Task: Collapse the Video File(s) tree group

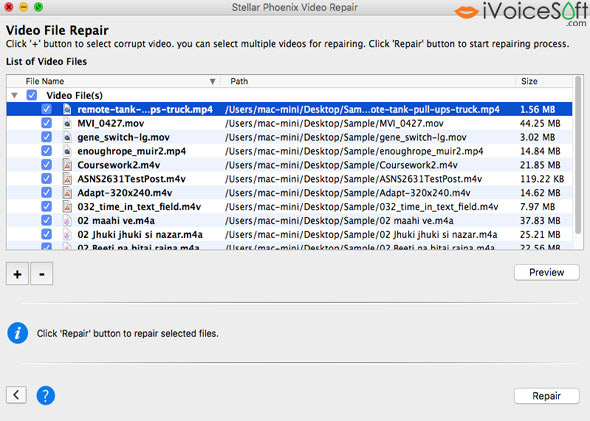Action: point(14,96)
